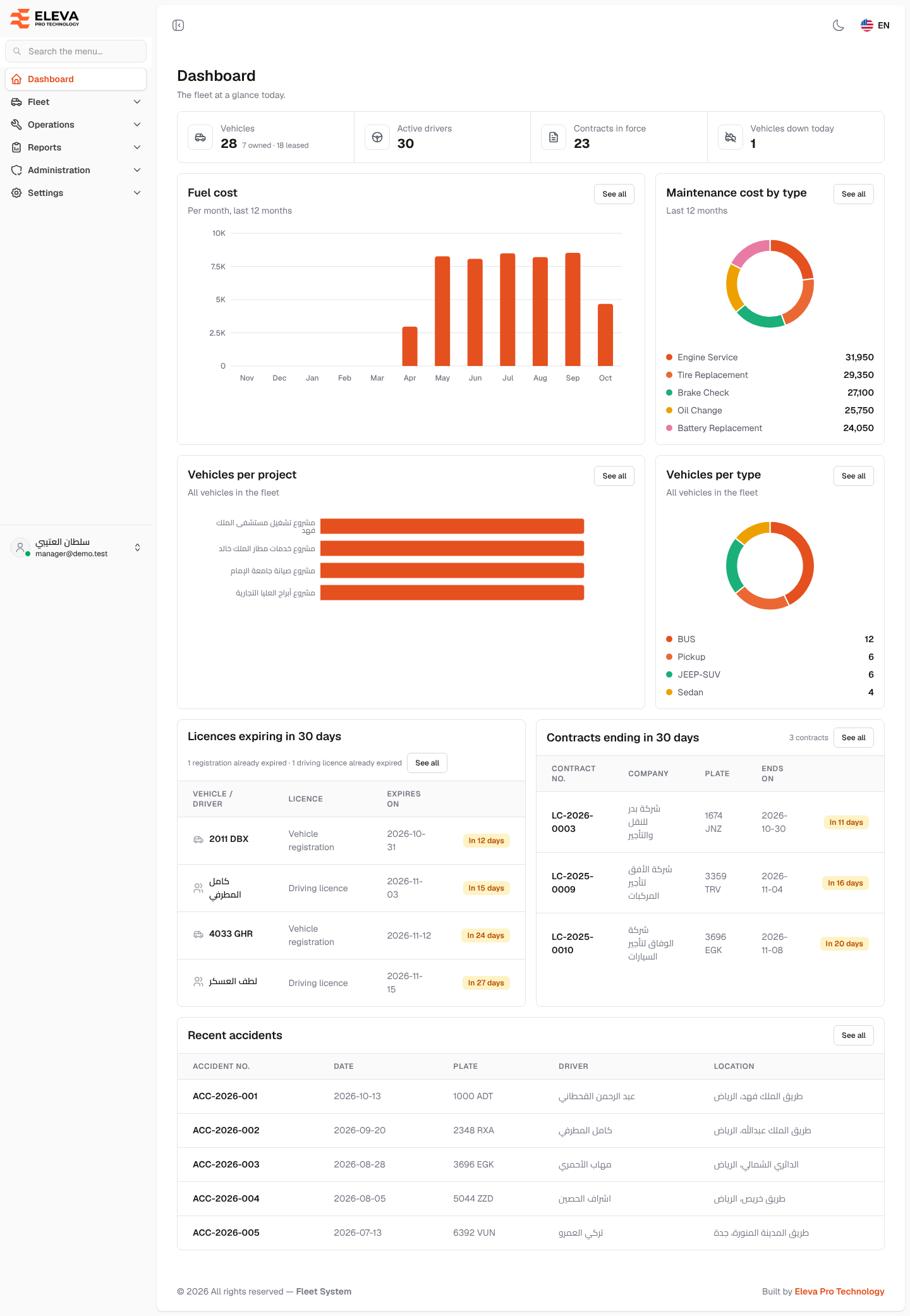Open the Fleet menu label
The image size is (910, 1316).
39,102
